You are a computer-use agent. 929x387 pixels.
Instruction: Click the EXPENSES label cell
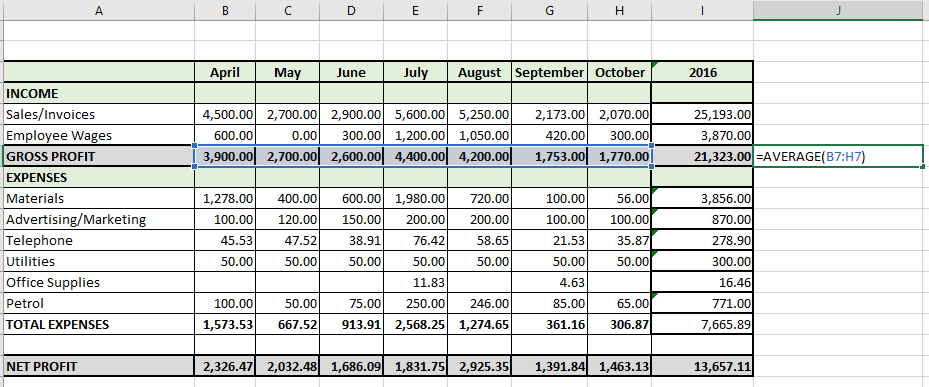[x=99, y=177]
